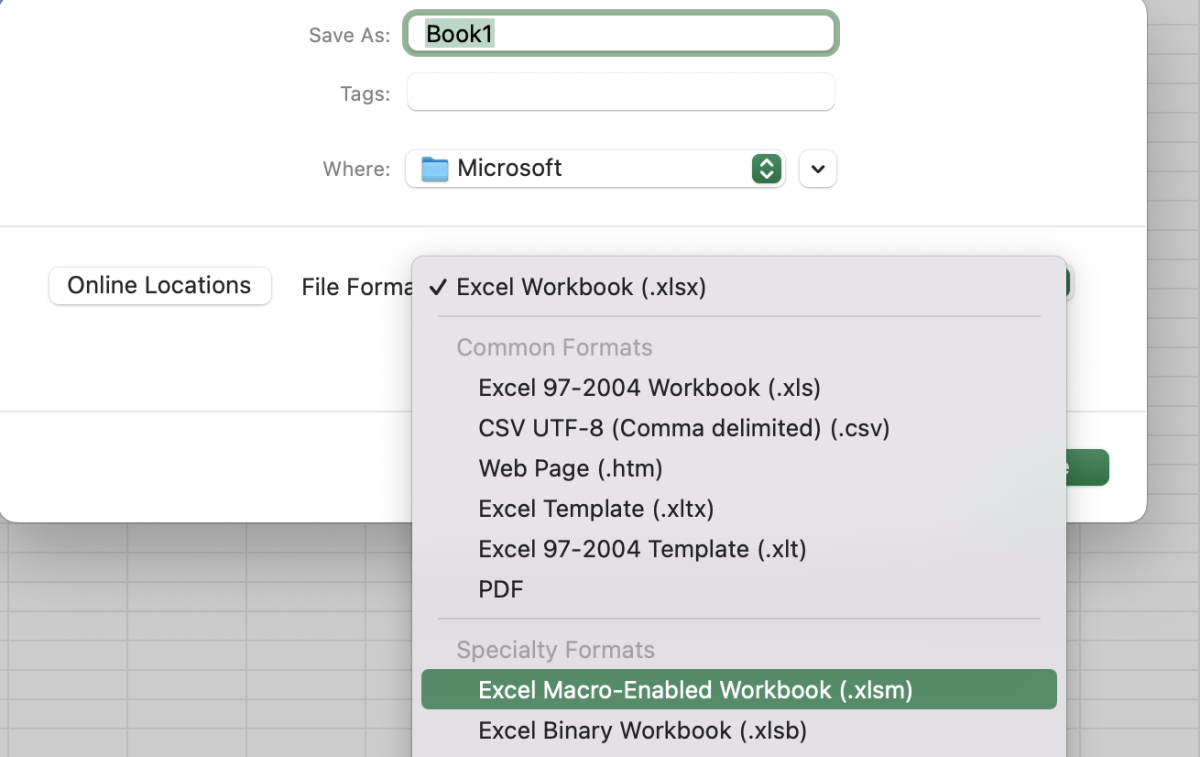Click the Online Locations button
The width and height of the screenshot is (1200, 757).
coord(160,286)
